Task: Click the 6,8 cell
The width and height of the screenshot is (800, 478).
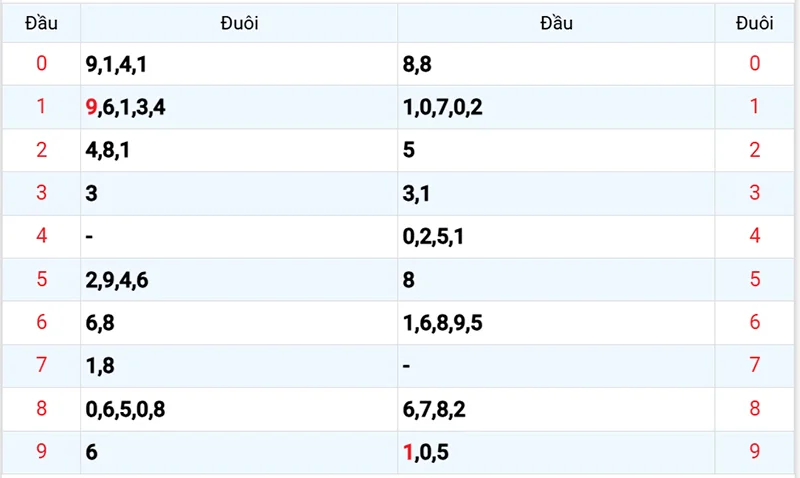Action: click(x=101, y=323)
